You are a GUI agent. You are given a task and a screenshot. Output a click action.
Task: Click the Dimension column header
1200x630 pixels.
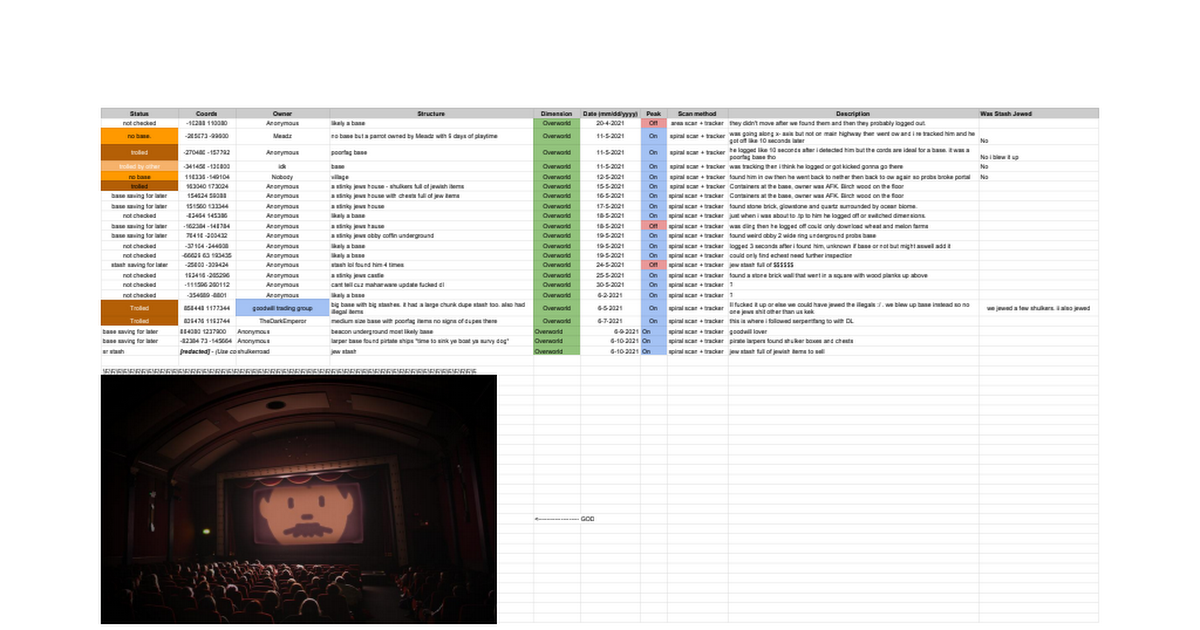tap(556, 114)
